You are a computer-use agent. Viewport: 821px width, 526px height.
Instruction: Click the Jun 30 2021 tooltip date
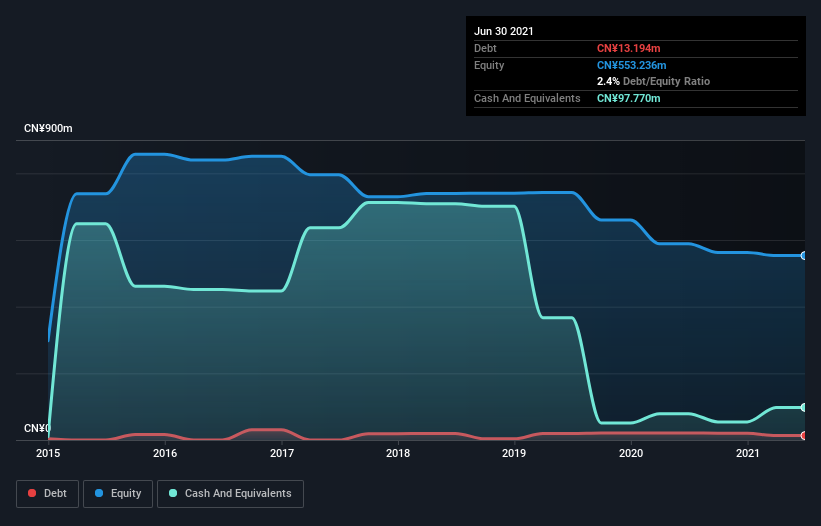point(504,31)
